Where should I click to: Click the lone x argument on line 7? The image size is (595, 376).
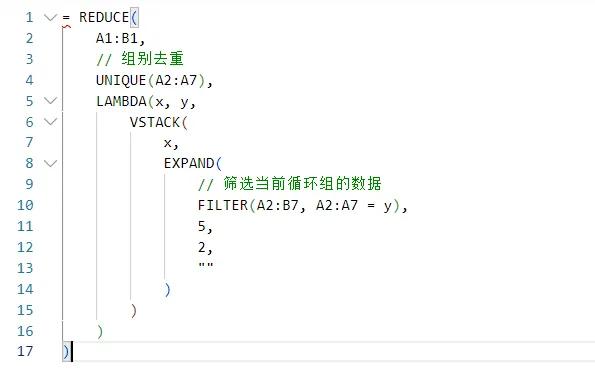pyautogui.click(x=168, y=143)
